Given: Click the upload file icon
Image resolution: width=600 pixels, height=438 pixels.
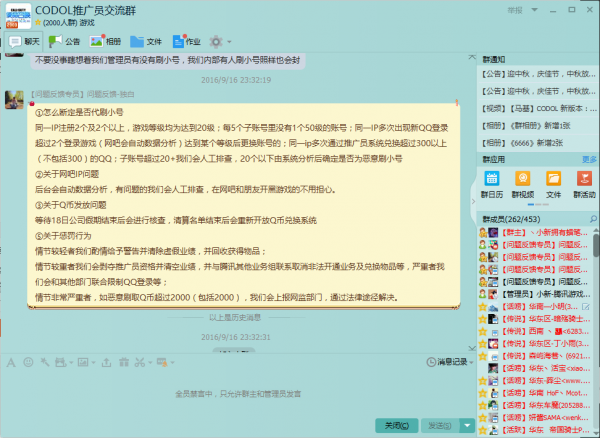Looking at the screenshot, I should pos(106,362).
